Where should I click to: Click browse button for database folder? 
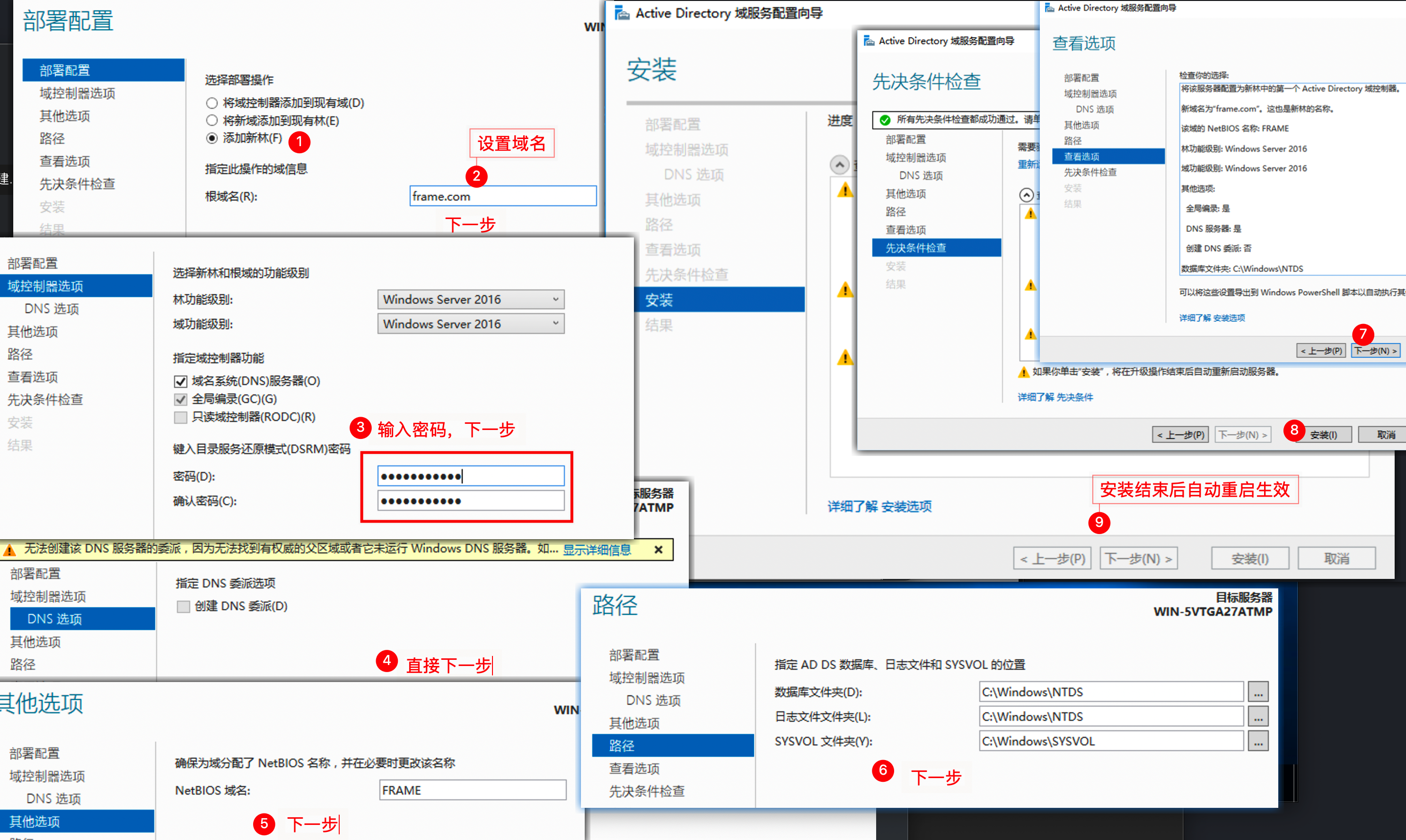1258,691
